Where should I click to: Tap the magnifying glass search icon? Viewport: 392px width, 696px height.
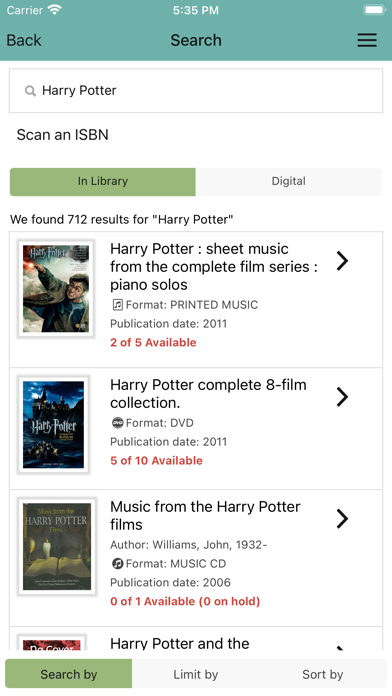click(30, 91)
